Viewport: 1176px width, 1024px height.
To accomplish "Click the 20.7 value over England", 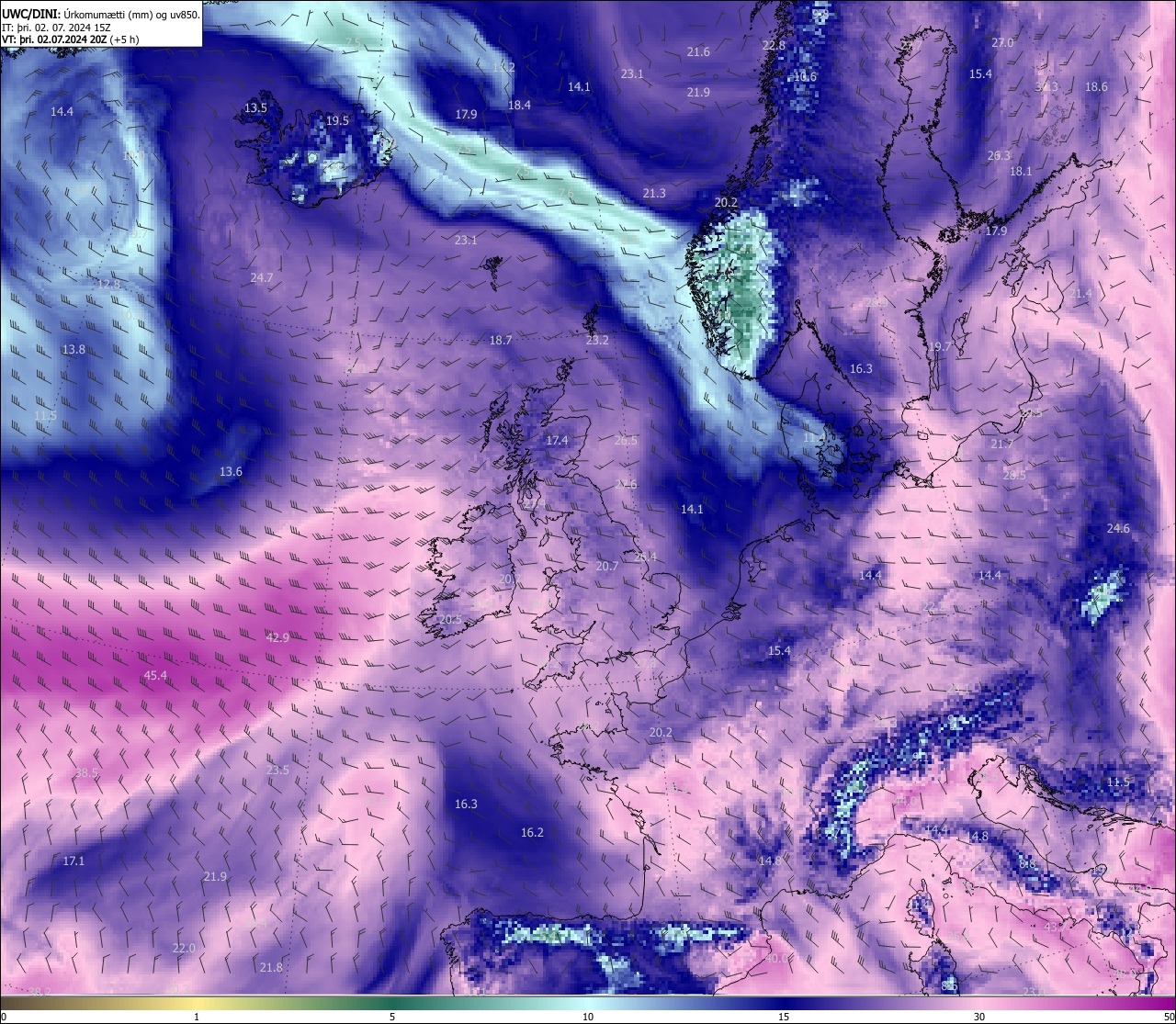I will click(x=606, y=566).
